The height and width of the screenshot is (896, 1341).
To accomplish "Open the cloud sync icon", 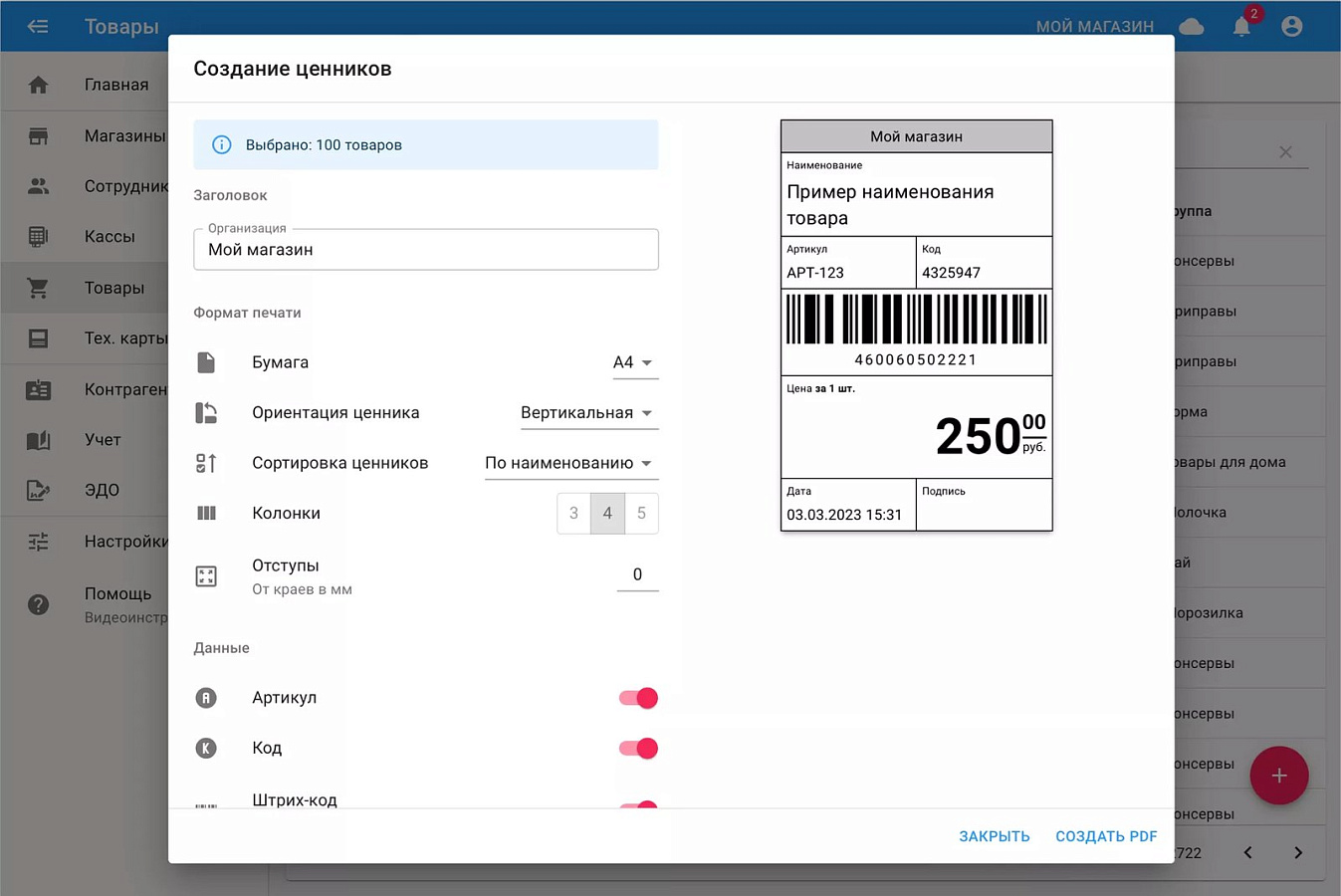I will pos(1191,27).
